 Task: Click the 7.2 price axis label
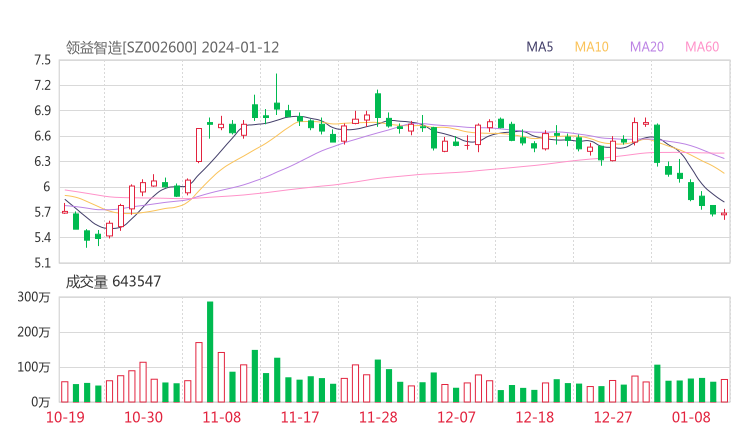42,85
